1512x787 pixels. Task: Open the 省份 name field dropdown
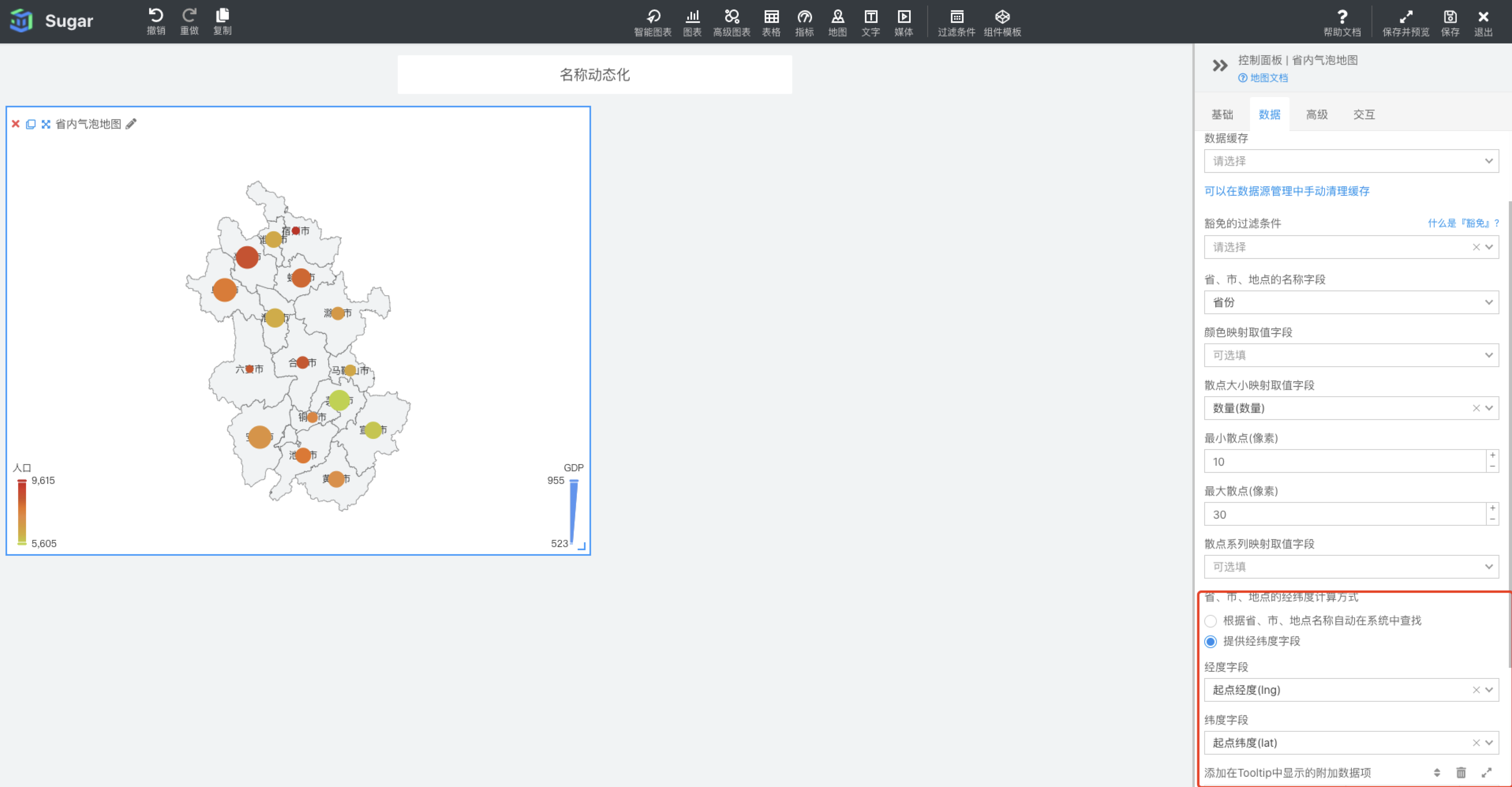[x=1351, y=302]
